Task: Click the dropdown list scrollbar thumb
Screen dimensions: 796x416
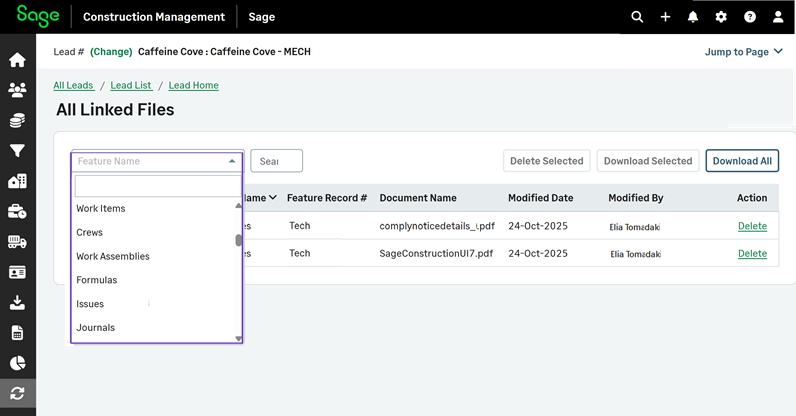Action: 238,240
